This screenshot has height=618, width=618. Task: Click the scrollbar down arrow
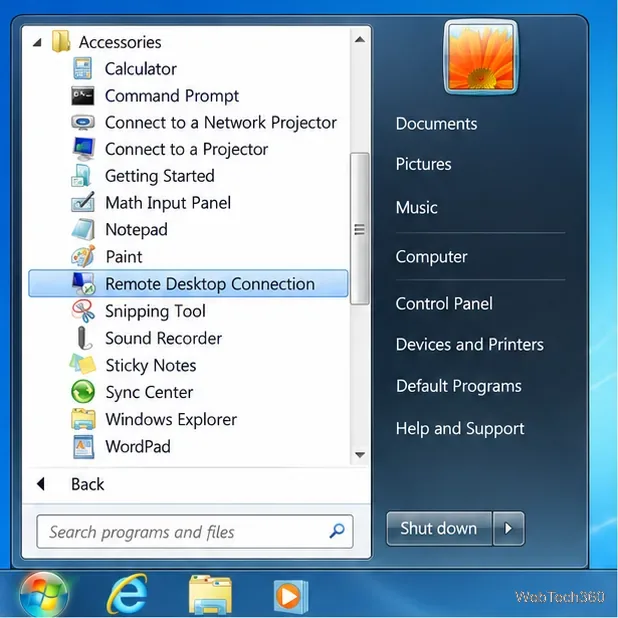tap(359, 455)
